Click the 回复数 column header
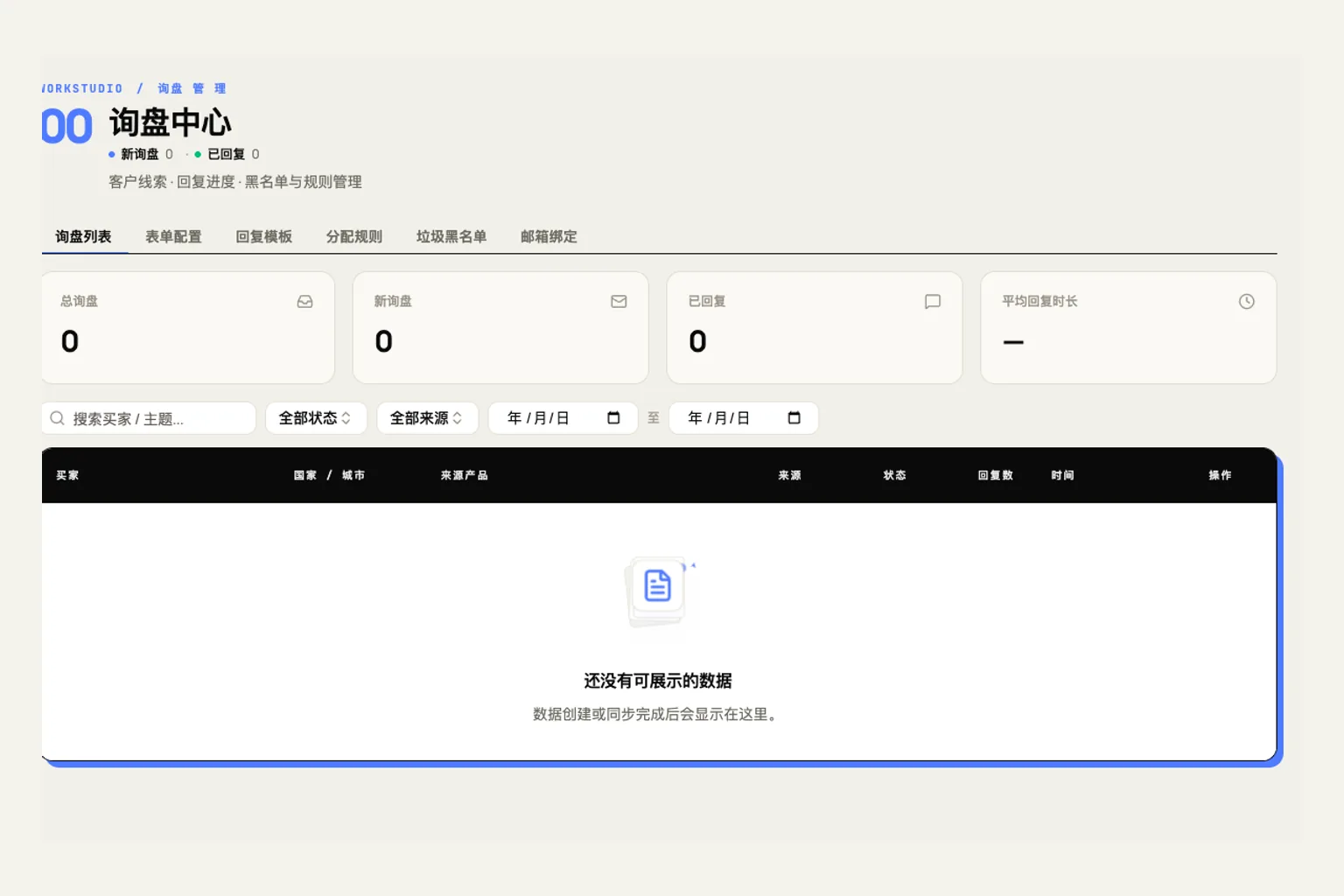1344x896 pixels. click(995, 475)
